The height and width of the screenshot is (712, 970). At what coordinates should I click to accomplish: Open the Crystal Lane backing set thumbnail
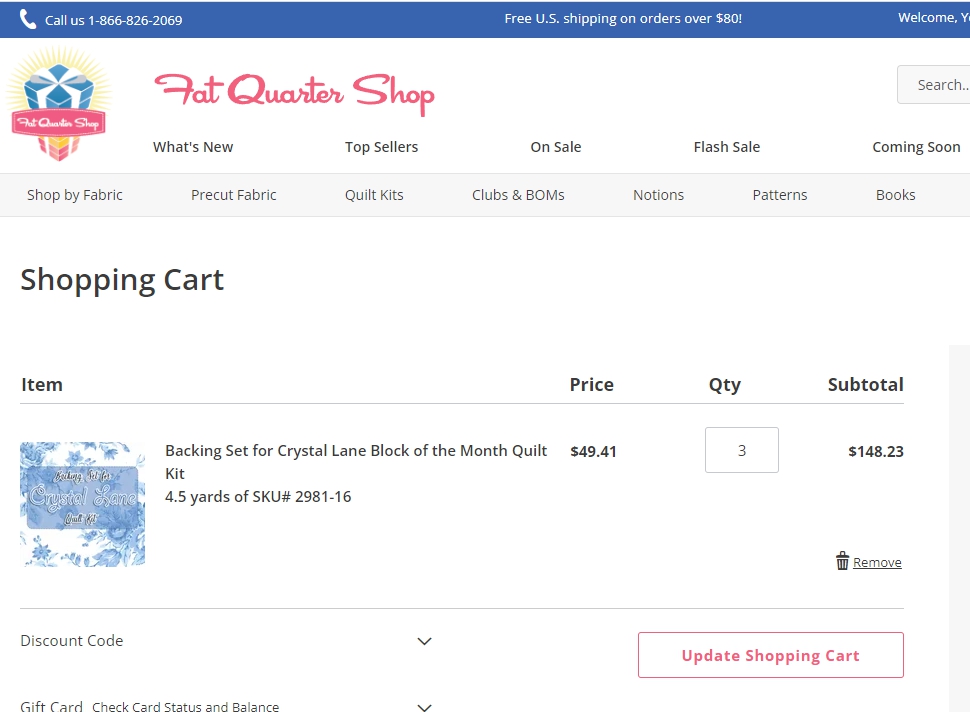(83, 504)
